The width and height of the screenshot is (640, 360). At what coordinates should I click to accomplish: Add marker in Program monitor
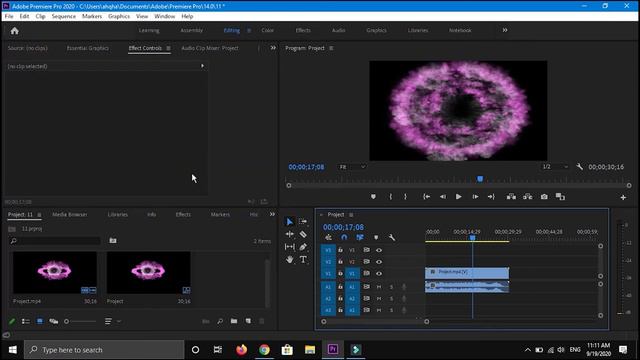[x=373, y=197]
